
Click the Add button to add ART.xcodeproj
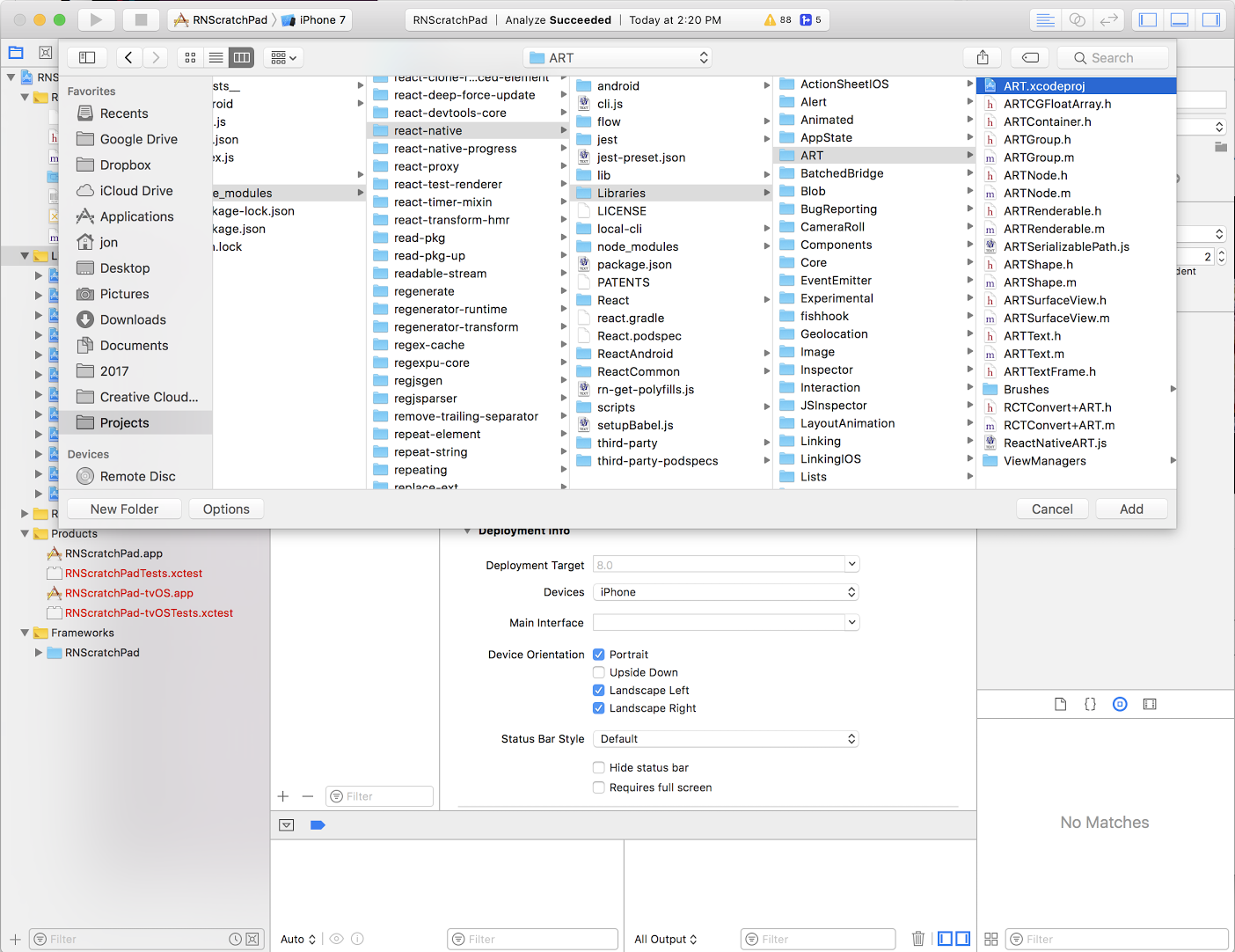1131,509
